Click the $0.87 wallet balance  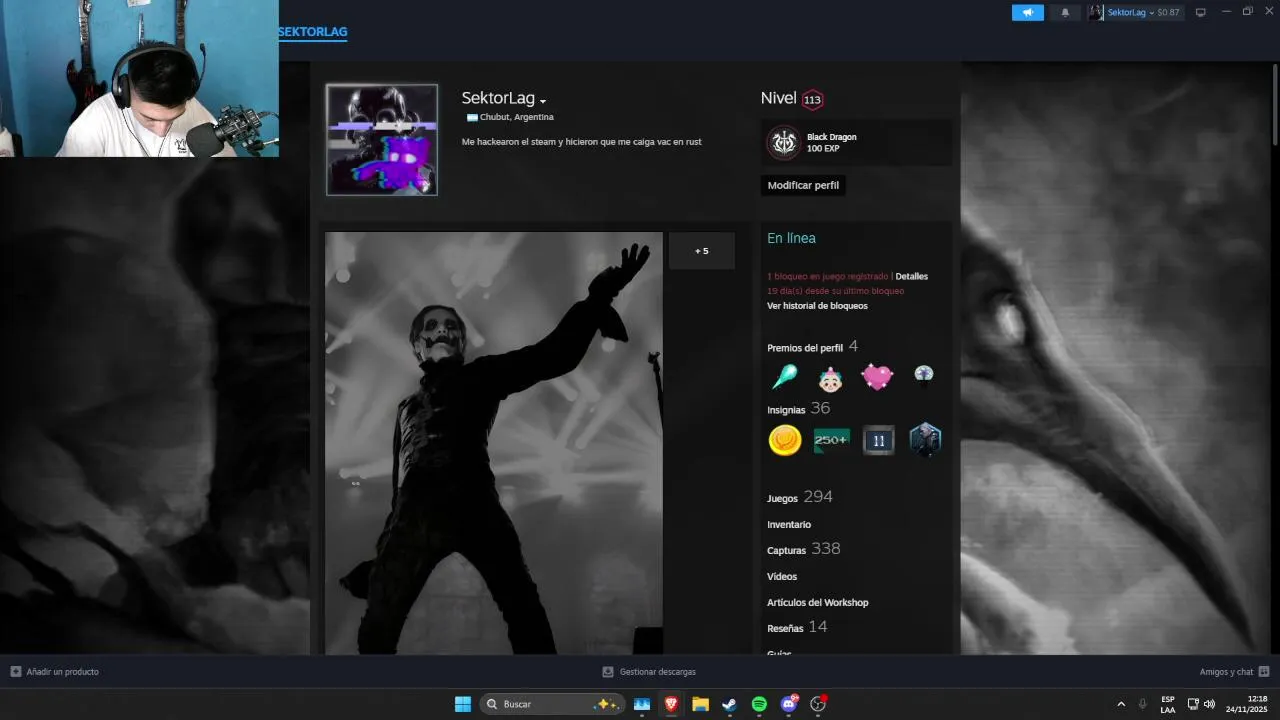click(x=1168, y=12)
